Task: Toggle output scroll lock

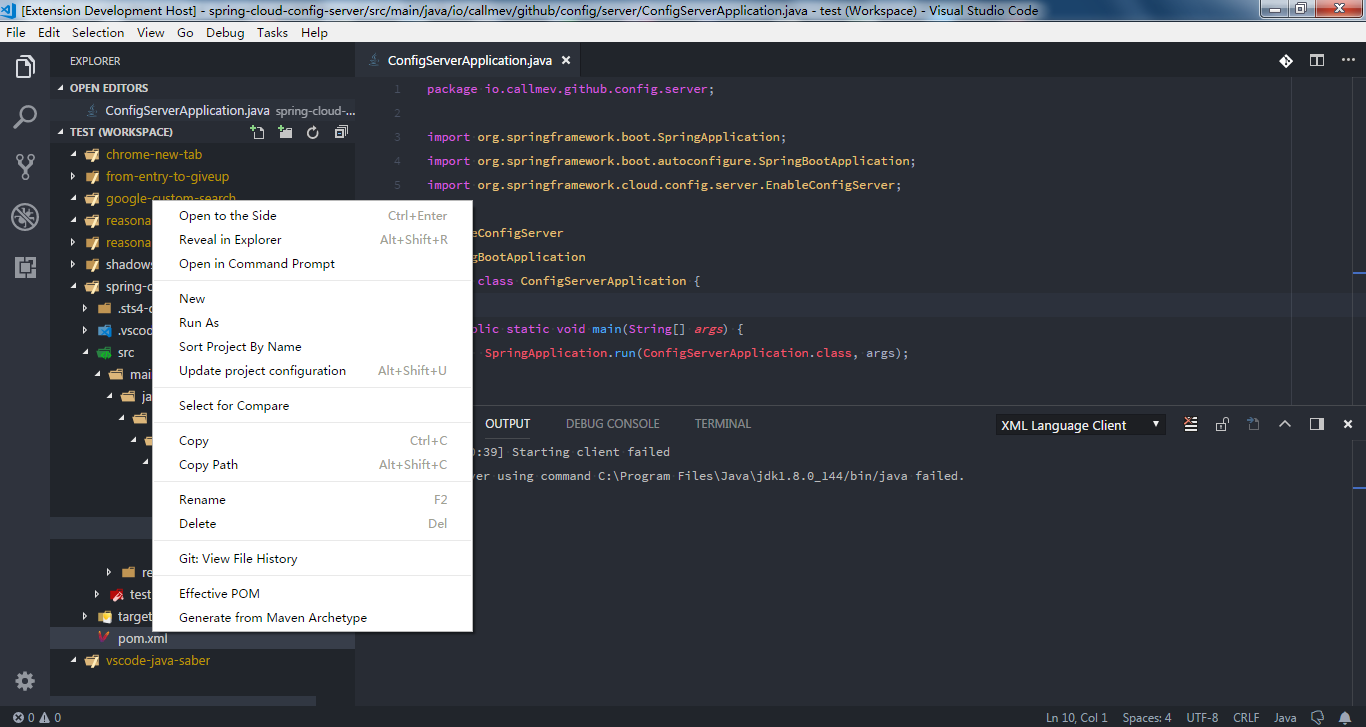Action: point(1222,424)
